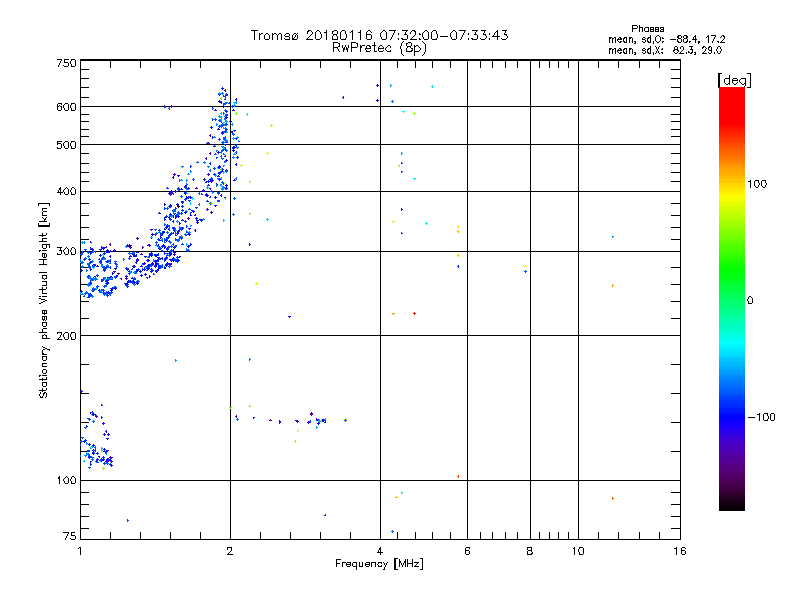Click the 1 MHz x-axis tick label
Screen dimensions: 800x600
coord(80,551)
